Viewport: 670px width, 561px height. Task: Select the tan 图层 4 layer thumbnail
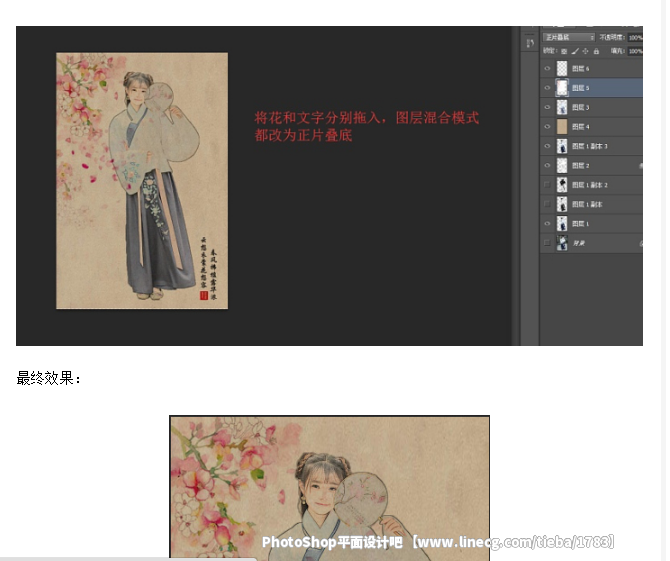tap(562, 126)
